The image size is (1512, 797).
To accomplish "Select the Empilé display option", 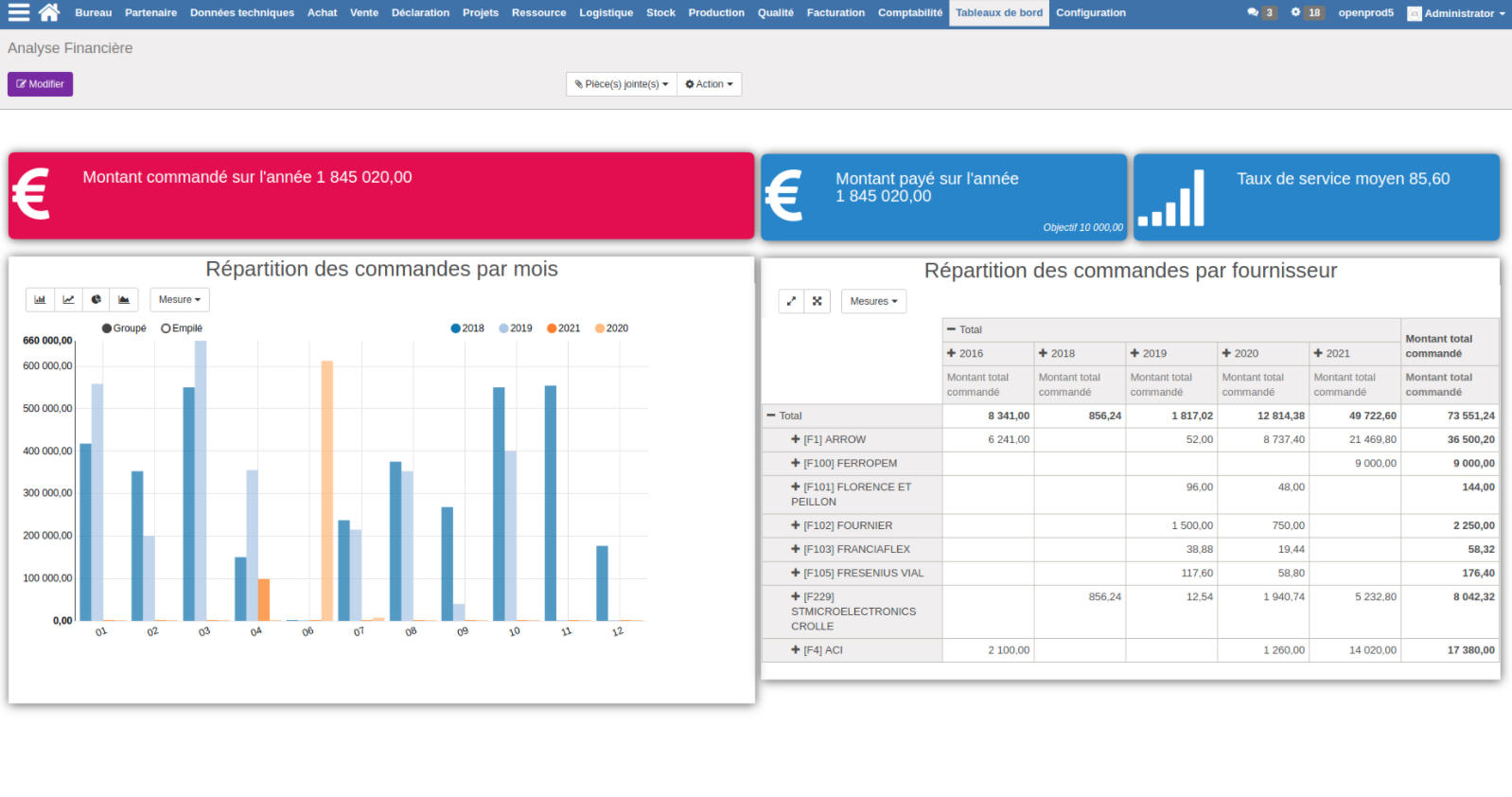I will [182, 328].
